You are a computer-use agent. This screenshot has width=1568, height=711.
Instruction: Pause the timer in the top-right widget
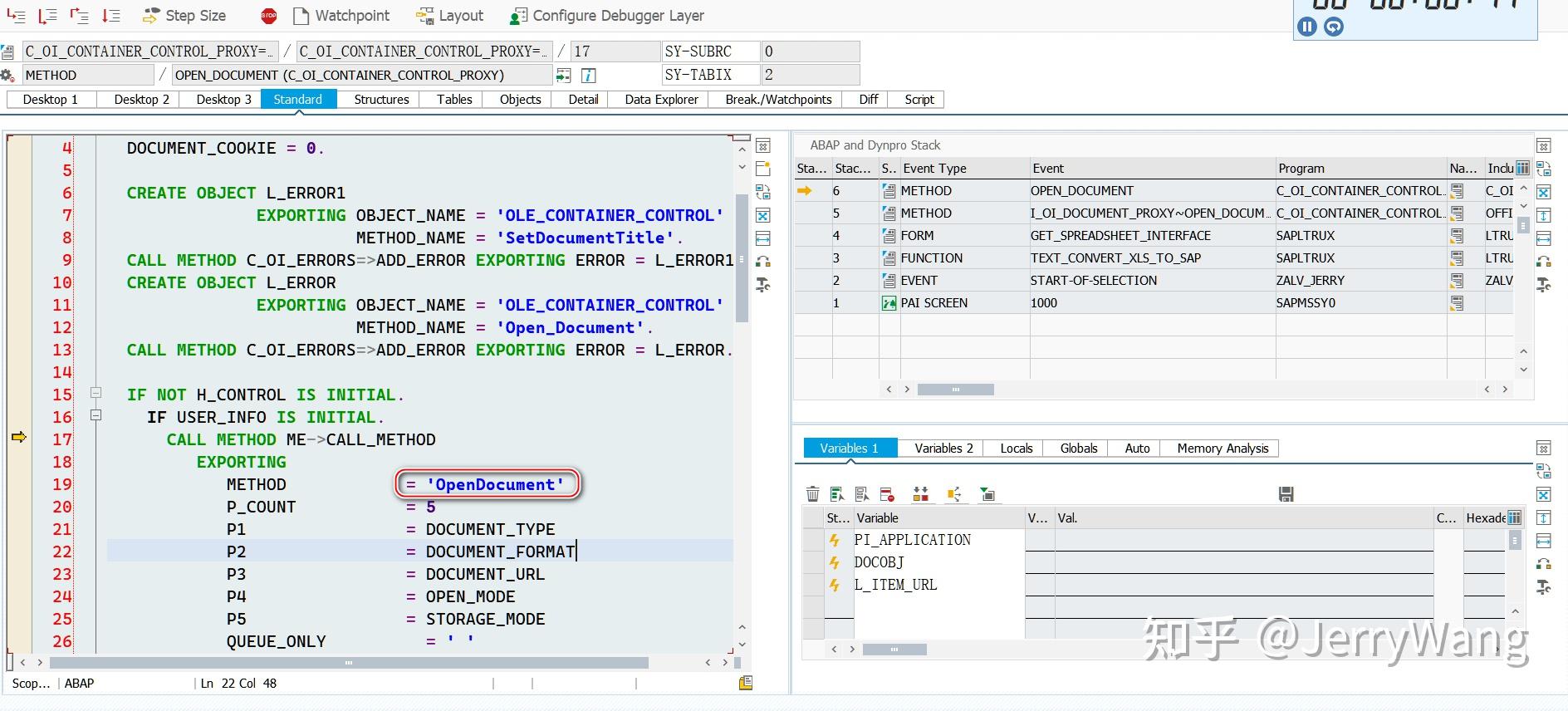1307,27
